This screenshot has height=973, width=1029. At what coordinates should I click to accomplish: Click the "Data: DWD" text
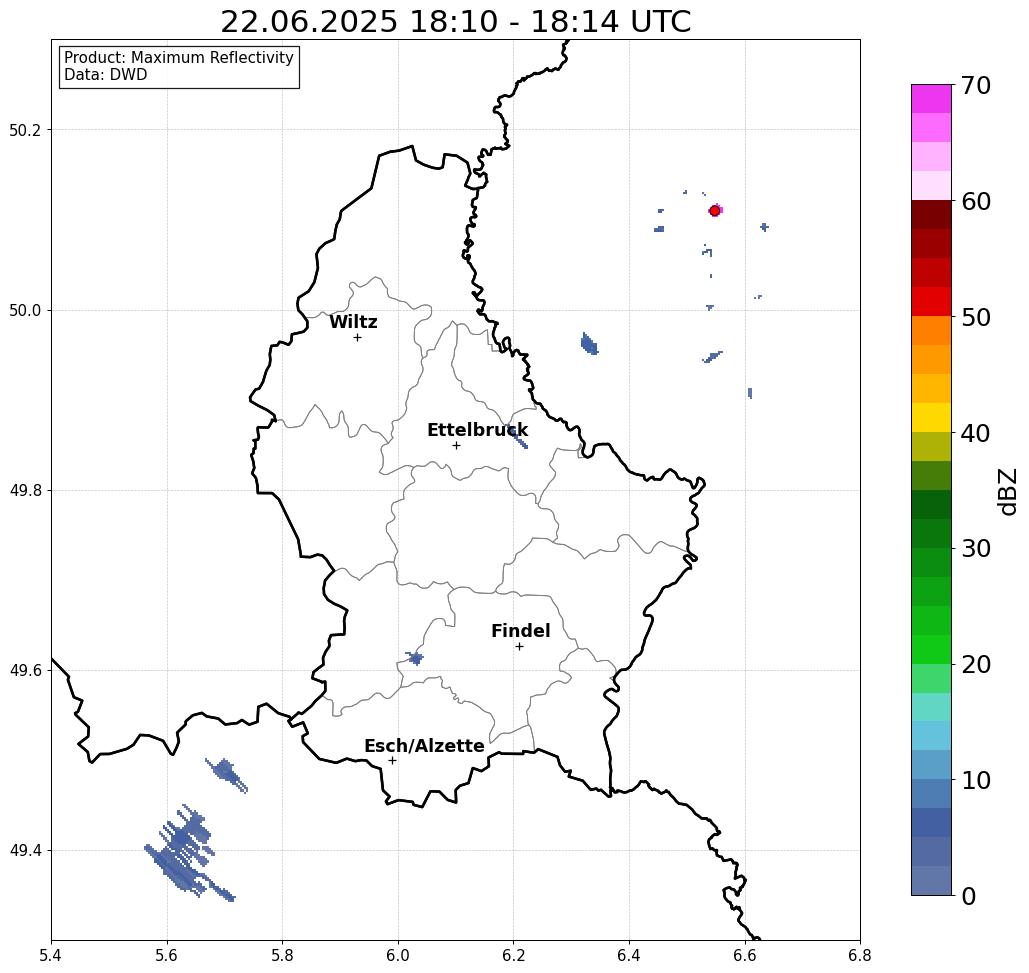[x=106, y=75]
